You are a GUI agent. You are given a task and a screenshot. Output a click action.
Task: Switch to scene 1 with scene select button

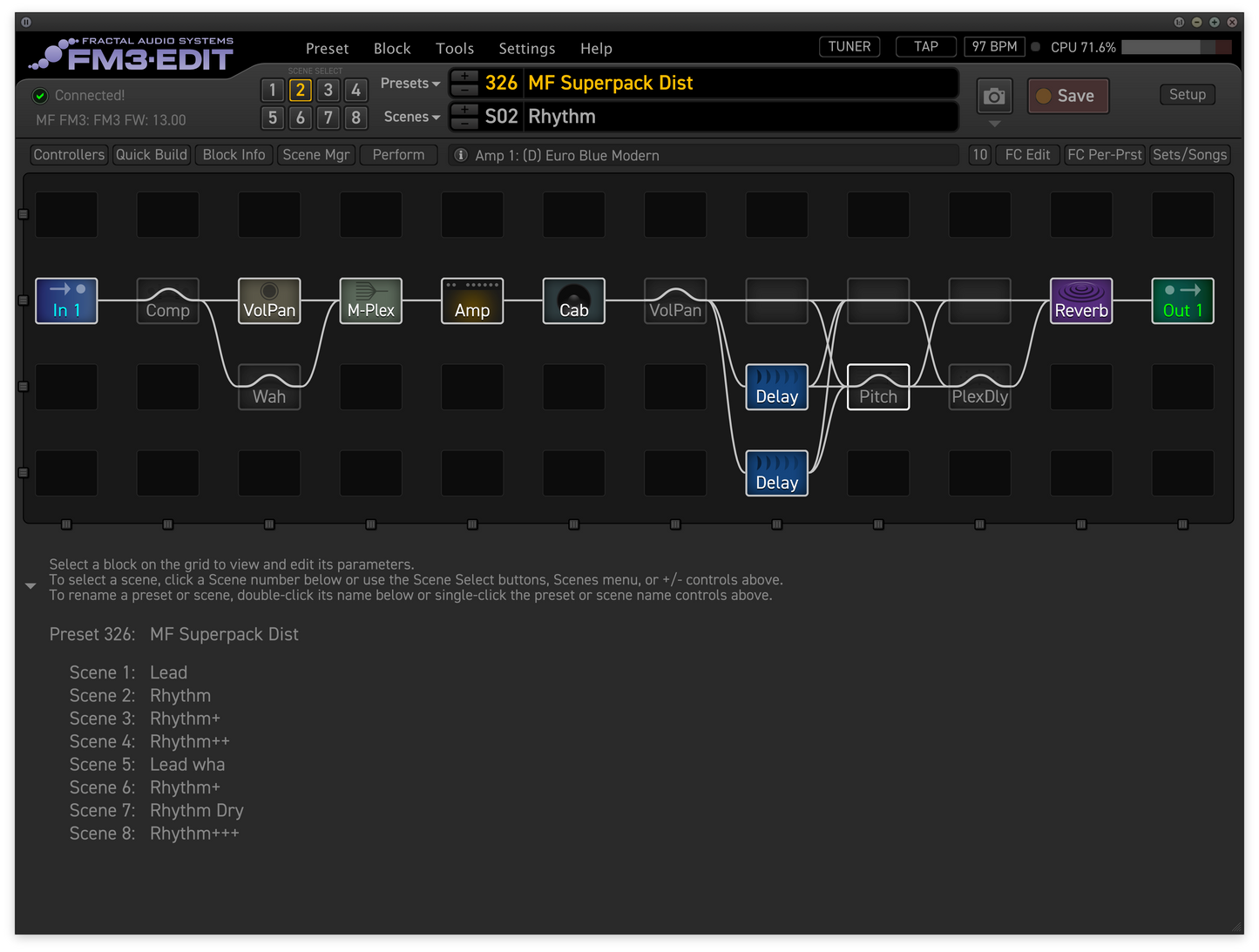tap(273, 90)
